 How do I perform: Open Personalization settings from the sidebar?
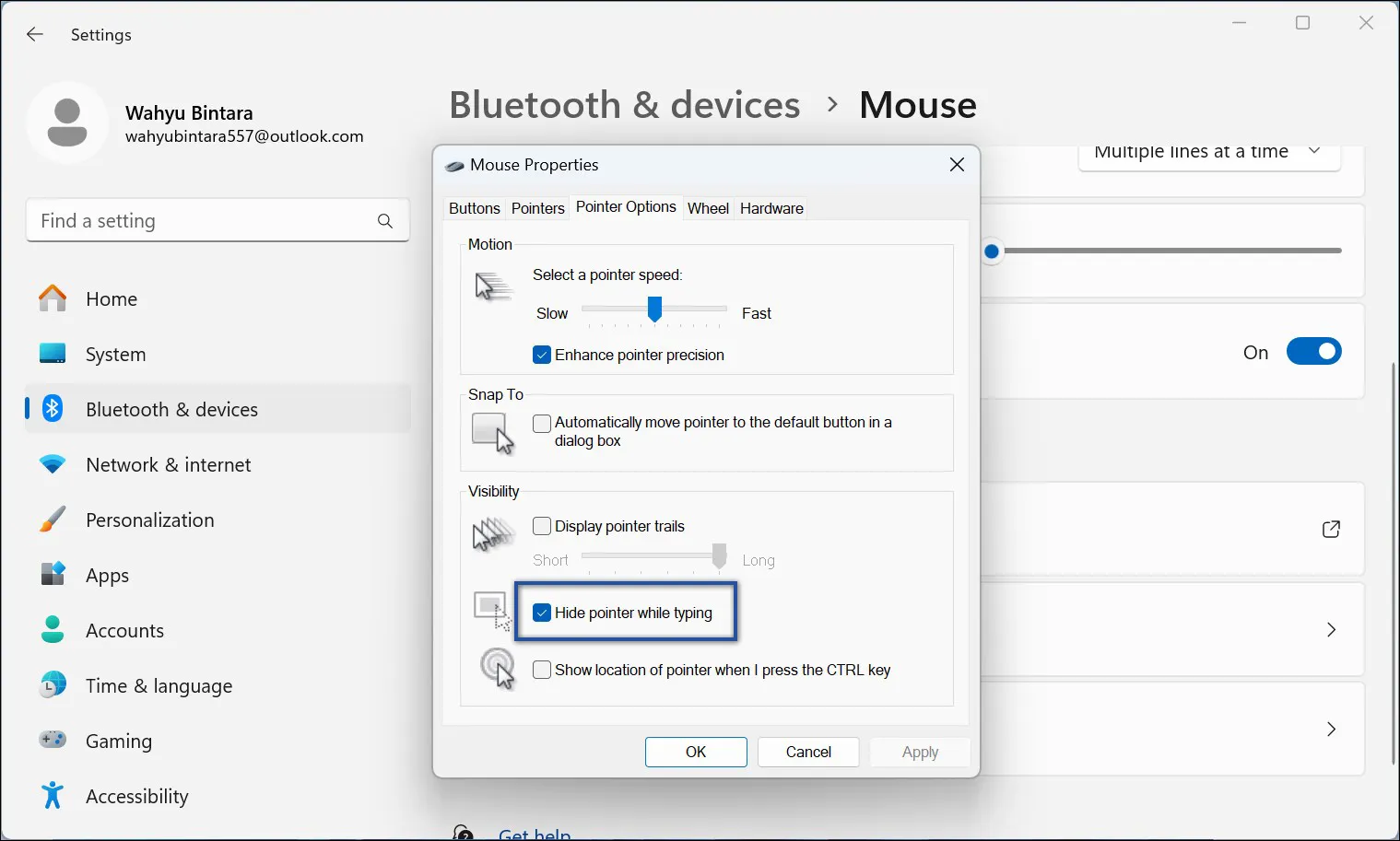149,520
